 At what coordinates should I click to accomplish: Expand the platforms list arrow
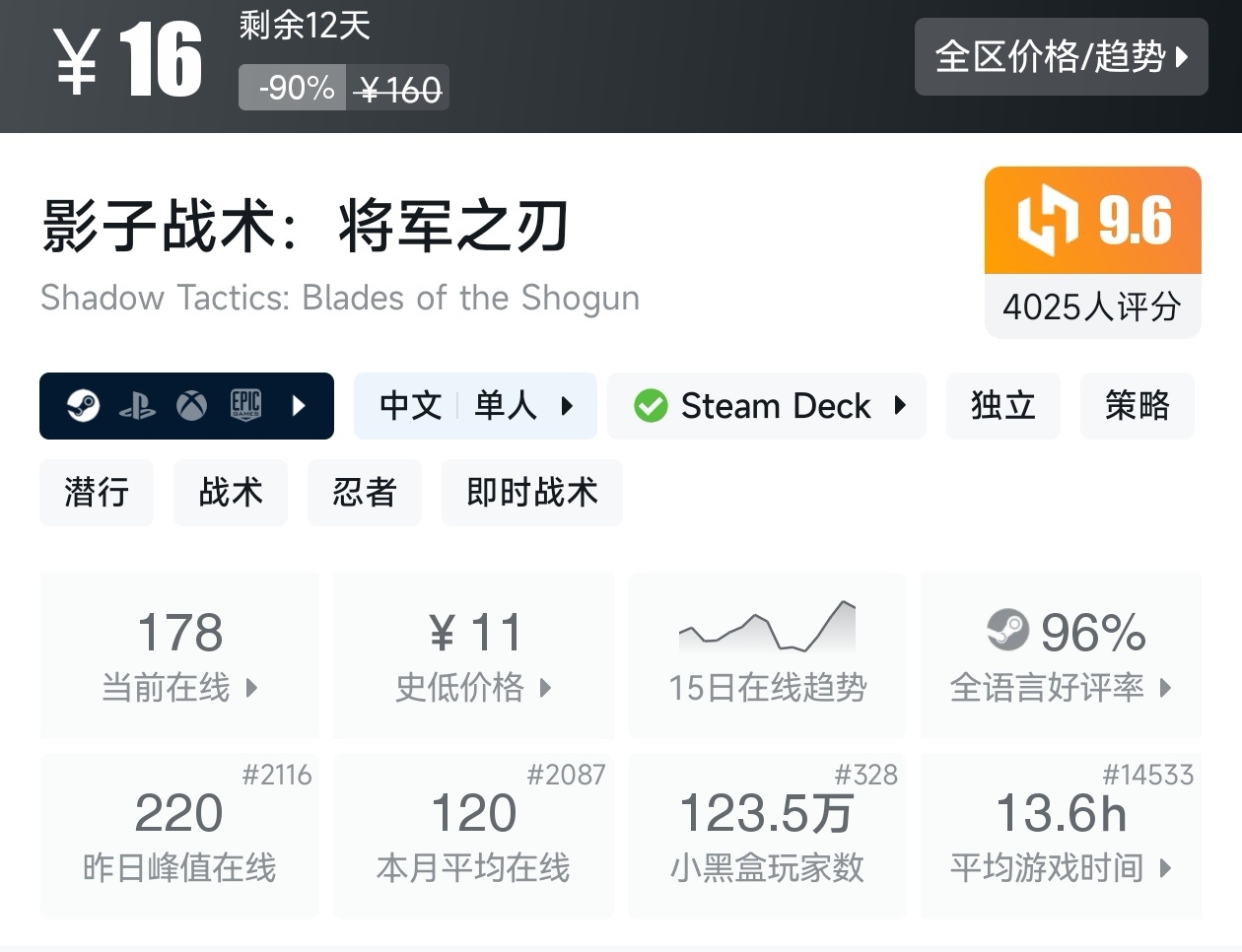tap(299, 406)
